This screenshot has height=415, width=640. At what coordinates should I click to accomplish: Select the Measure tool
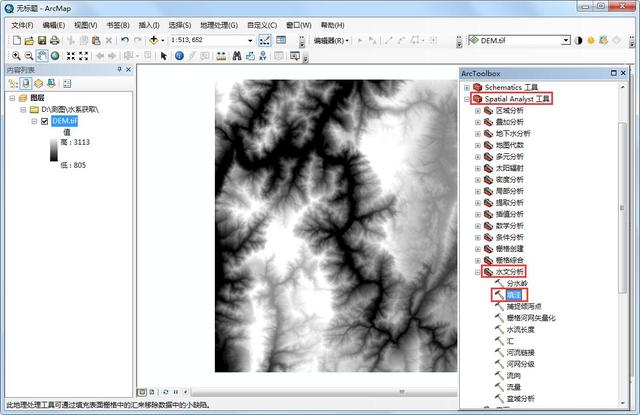(221, 56)
